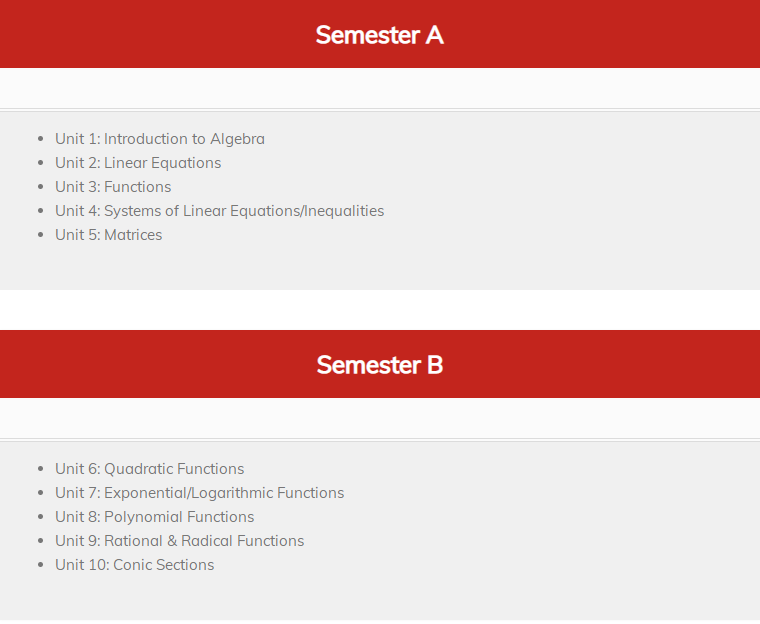Click the blank strip under Semester A header
The width and height of the screenshot is (760, 624).
pyautogui.click(x=380, y=88)
